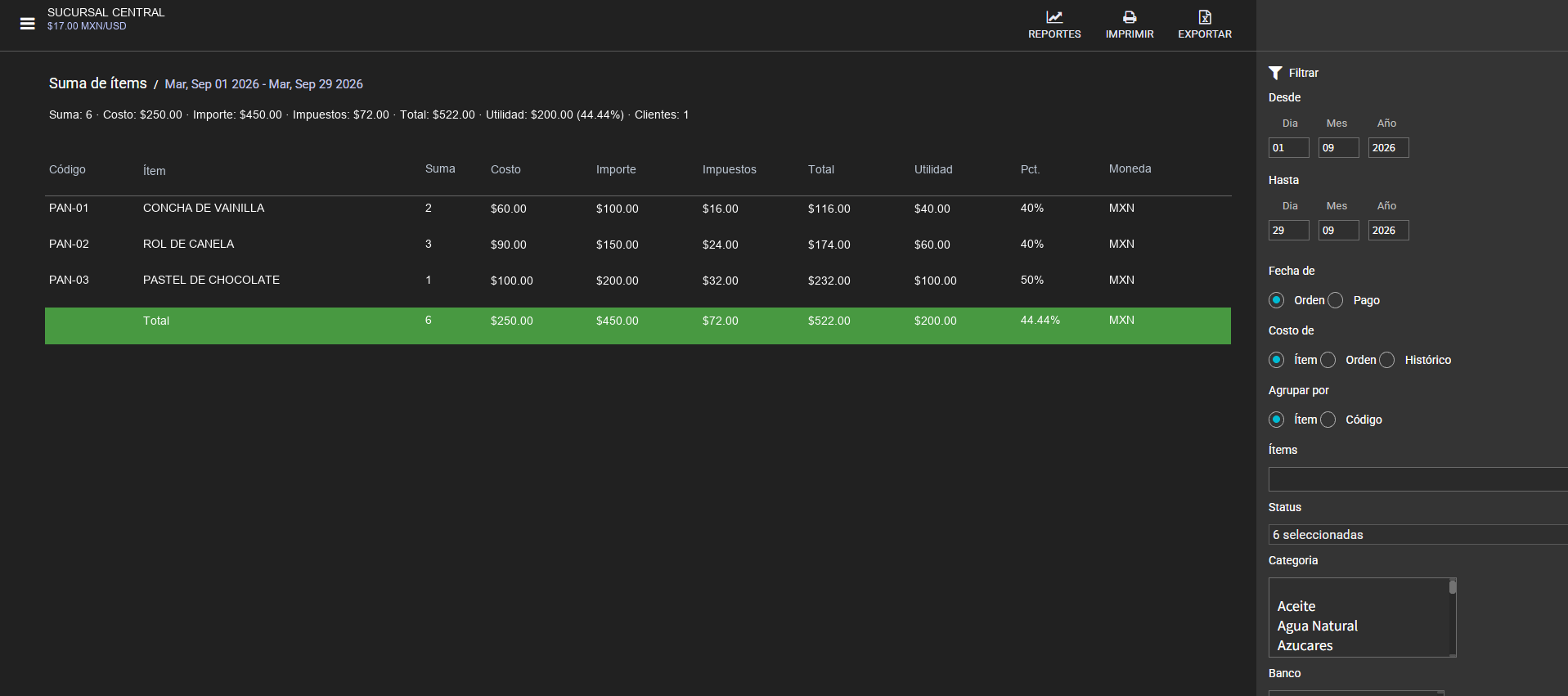Select Histórico cost option

pyautogui.click(x=1387, y=360)
